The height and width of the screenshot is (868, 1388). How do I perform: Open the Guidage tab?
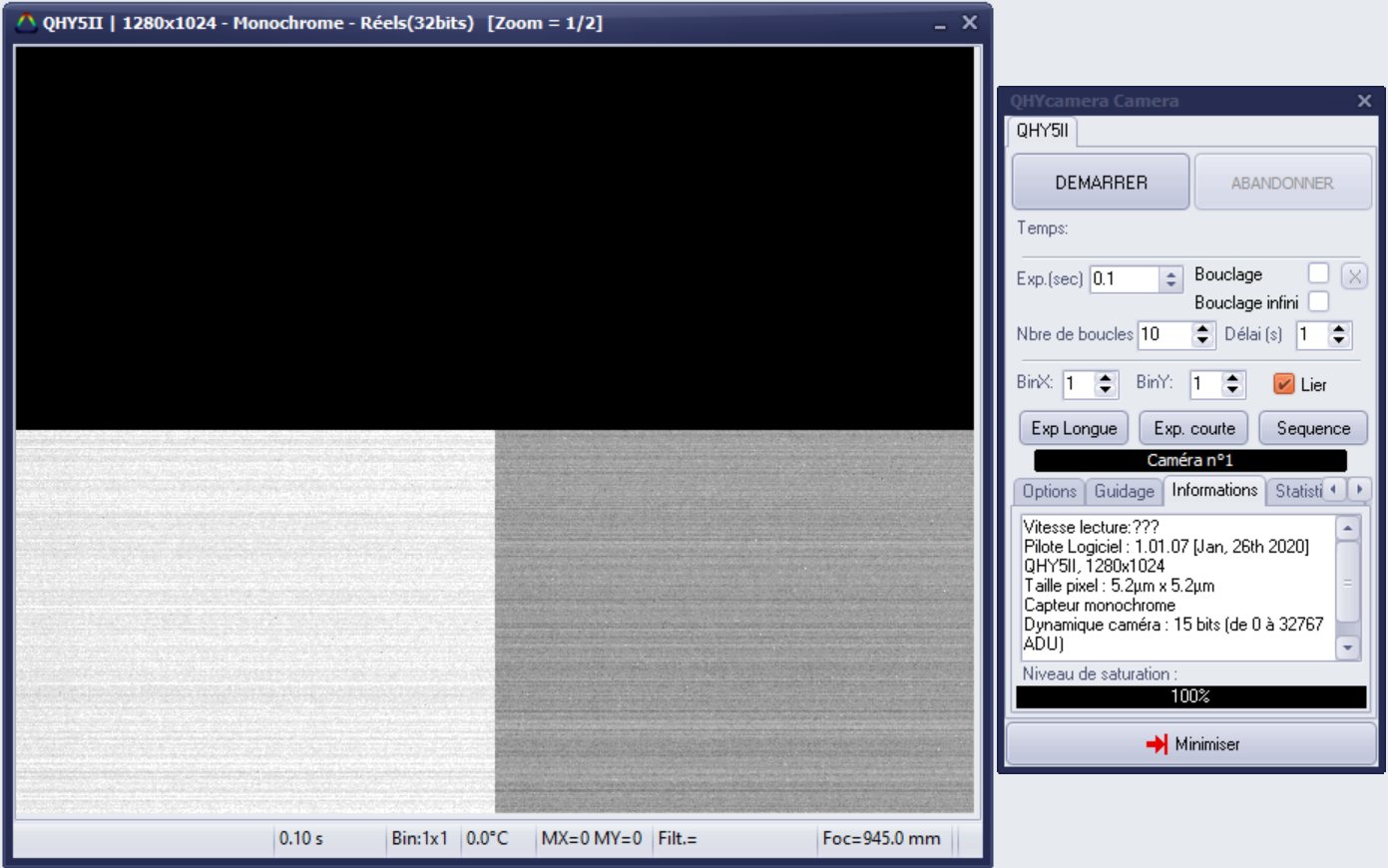[x=1124, y=491]
